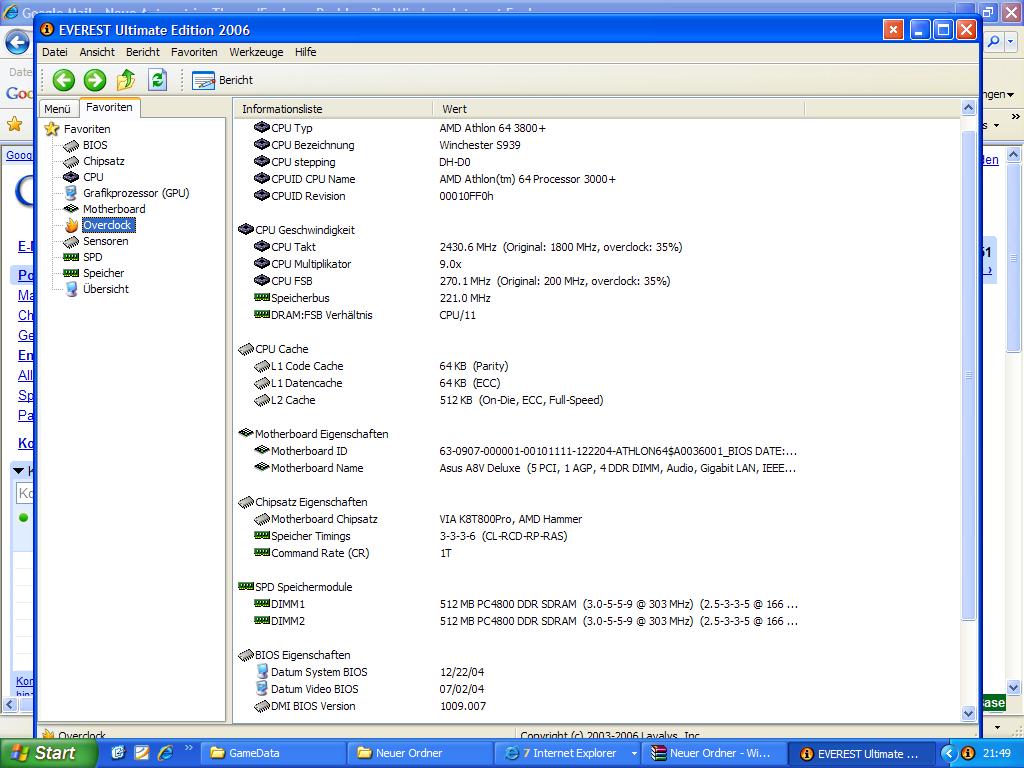The width and height of the screenshot is (1024, 768).
Task: Switch to the Favoriten tab
Action: point(109,107)
